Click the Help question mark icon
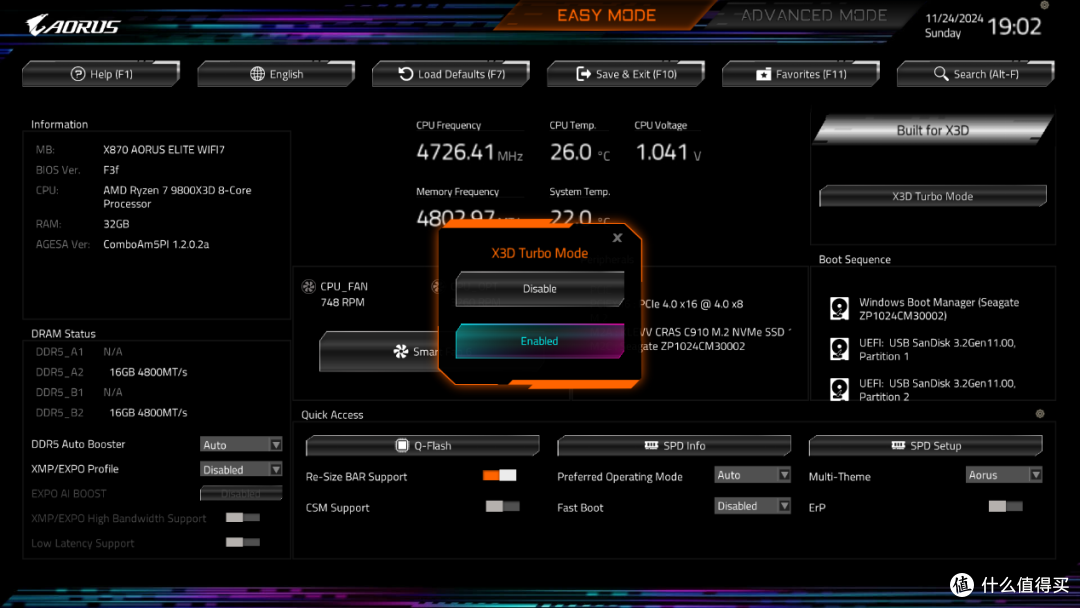 click(x=78, y=74)
